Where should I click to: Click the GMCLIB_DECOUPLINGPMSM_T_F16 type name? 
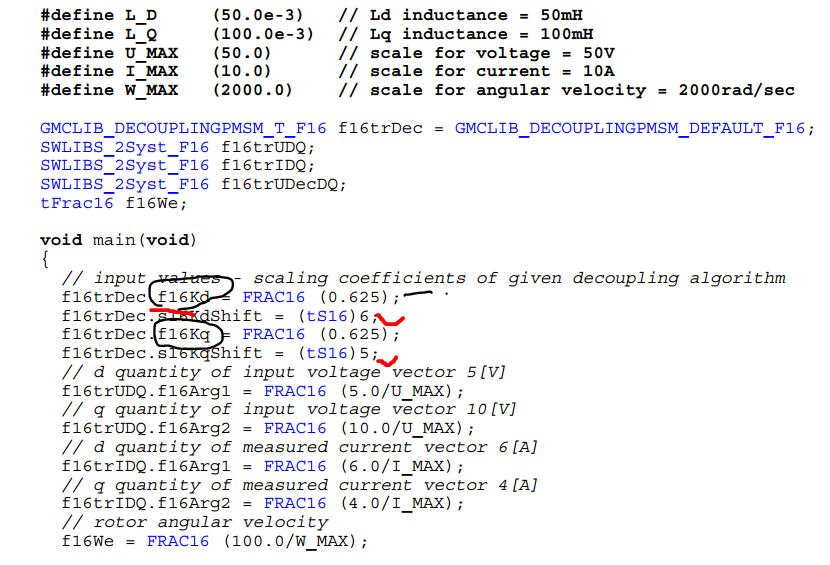(183, 129)
